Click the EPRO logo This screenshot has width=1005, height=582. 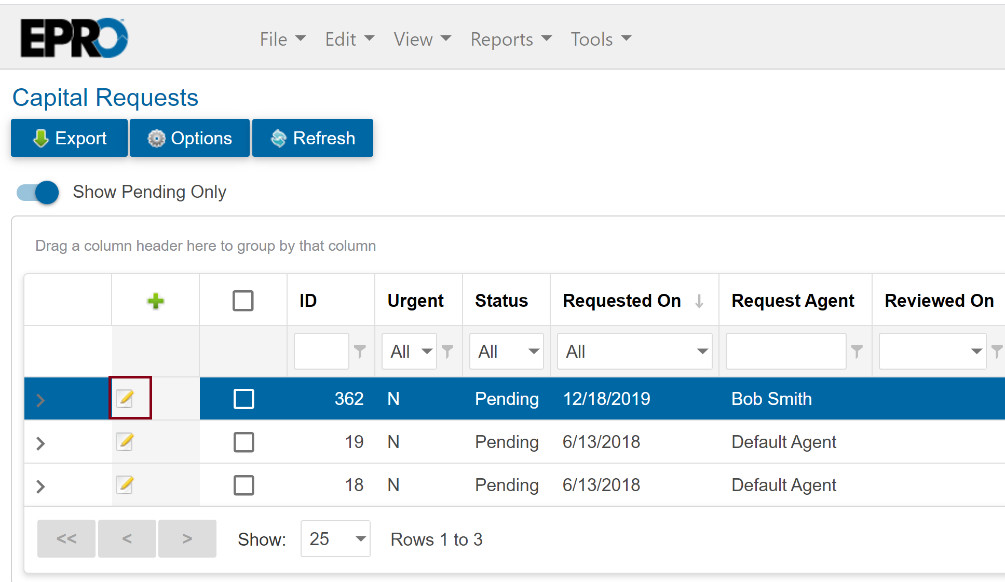coord(74,39)
